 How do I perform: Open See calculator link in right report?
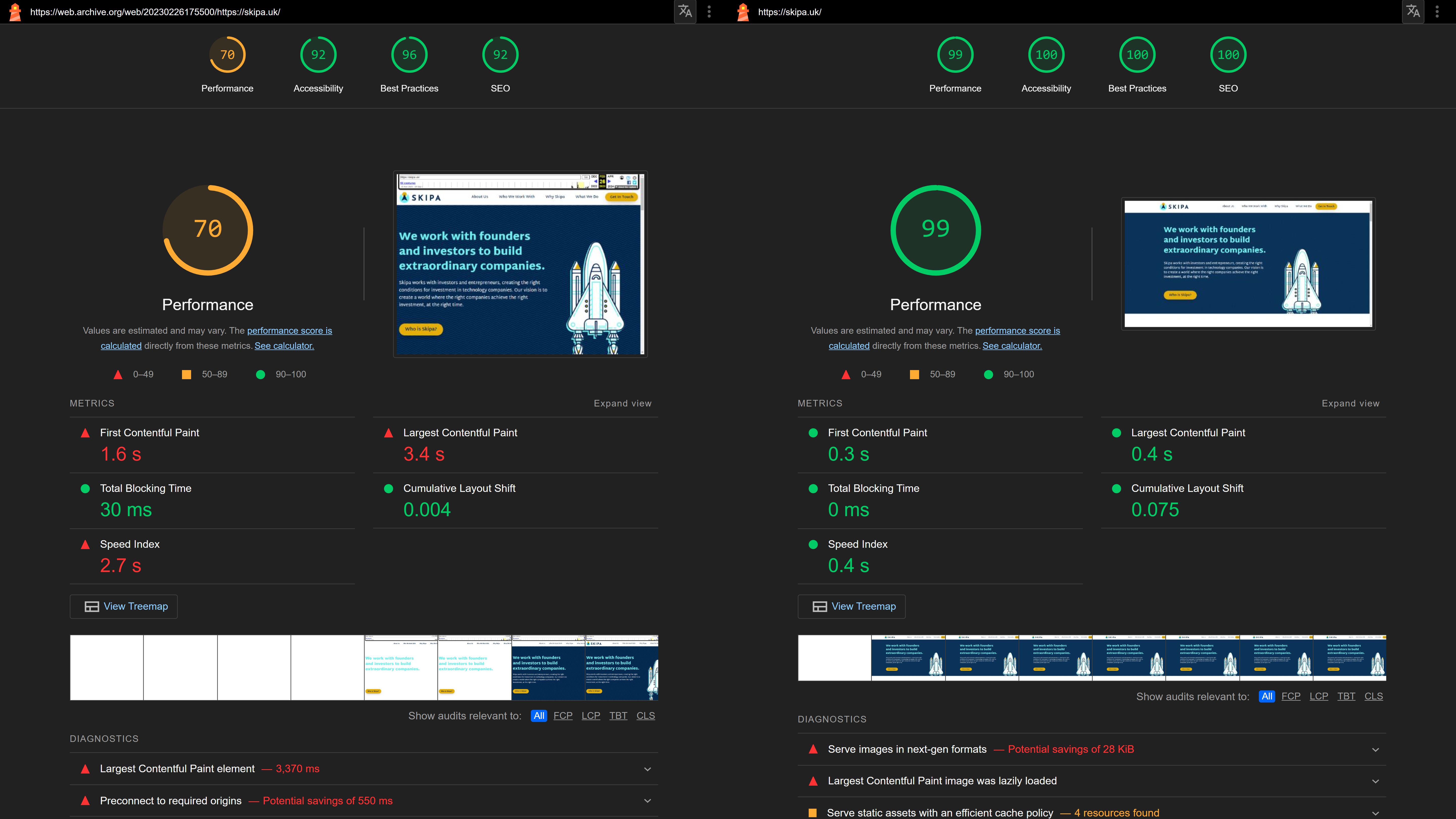[1012, 346]
